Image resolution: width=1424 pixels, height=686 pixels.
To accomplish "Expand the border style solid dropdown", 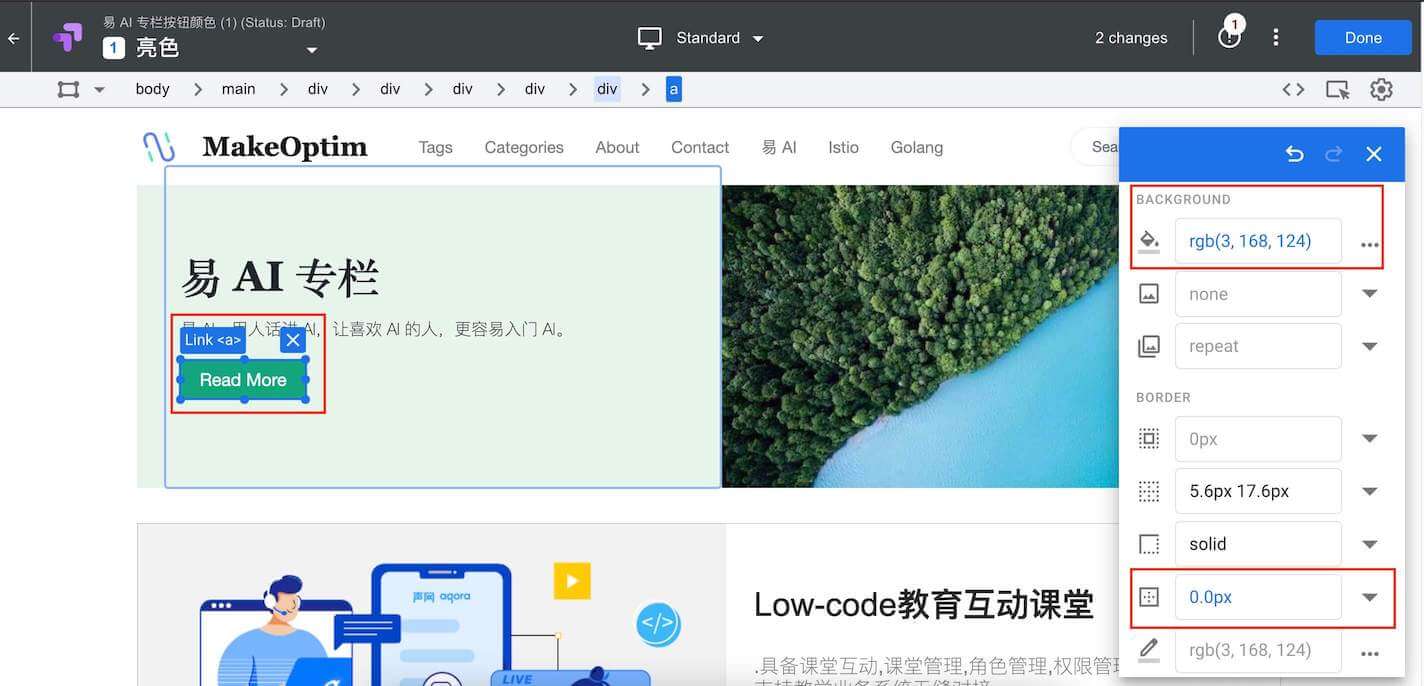I will [x=1369, y=544].
